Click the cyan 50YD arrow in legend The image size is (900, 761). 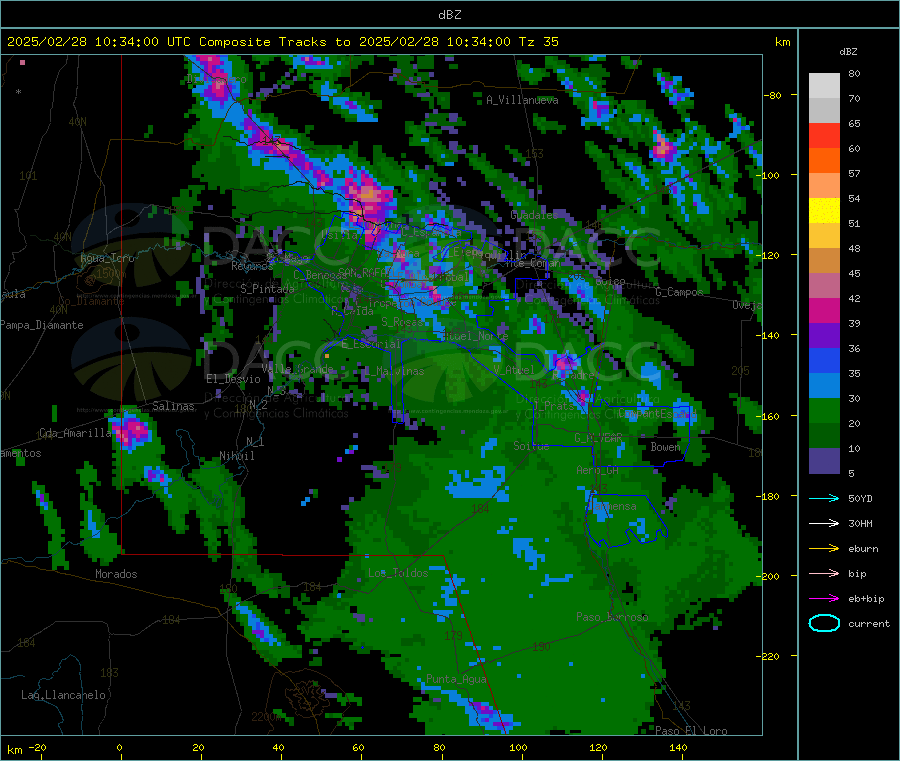point(824,498)
